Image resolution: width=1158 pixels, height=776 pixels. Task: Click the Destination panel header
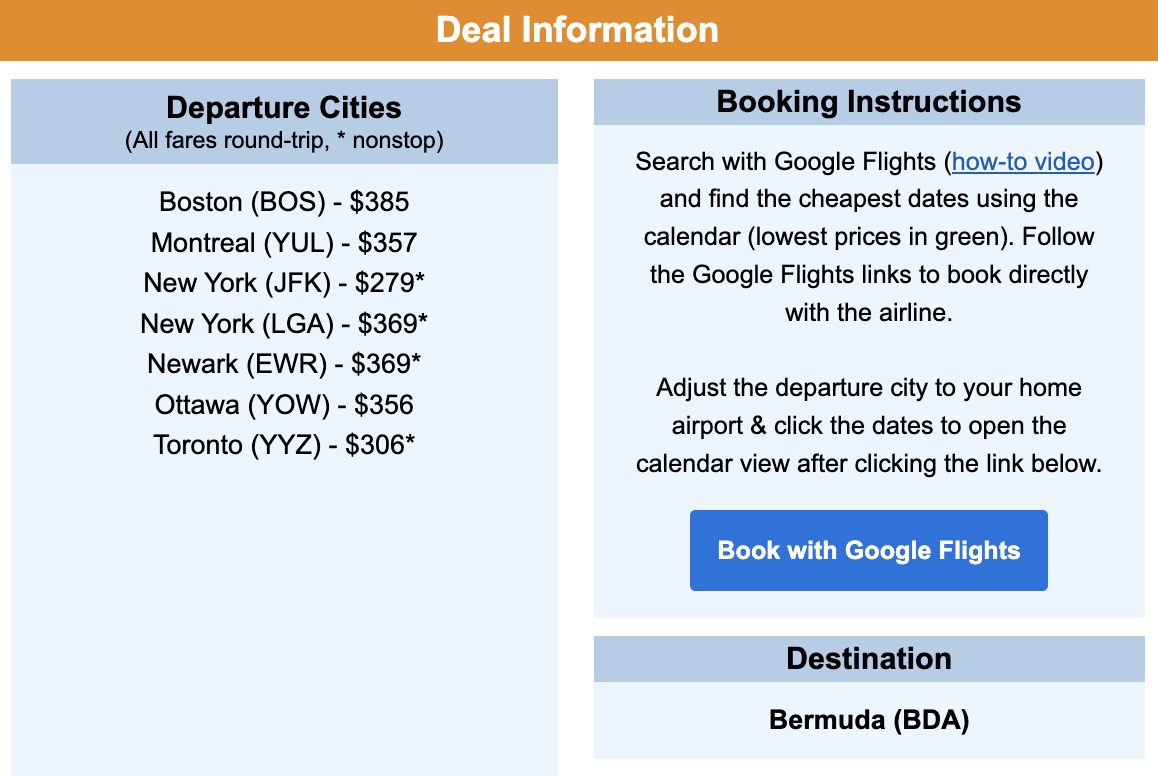868,658
